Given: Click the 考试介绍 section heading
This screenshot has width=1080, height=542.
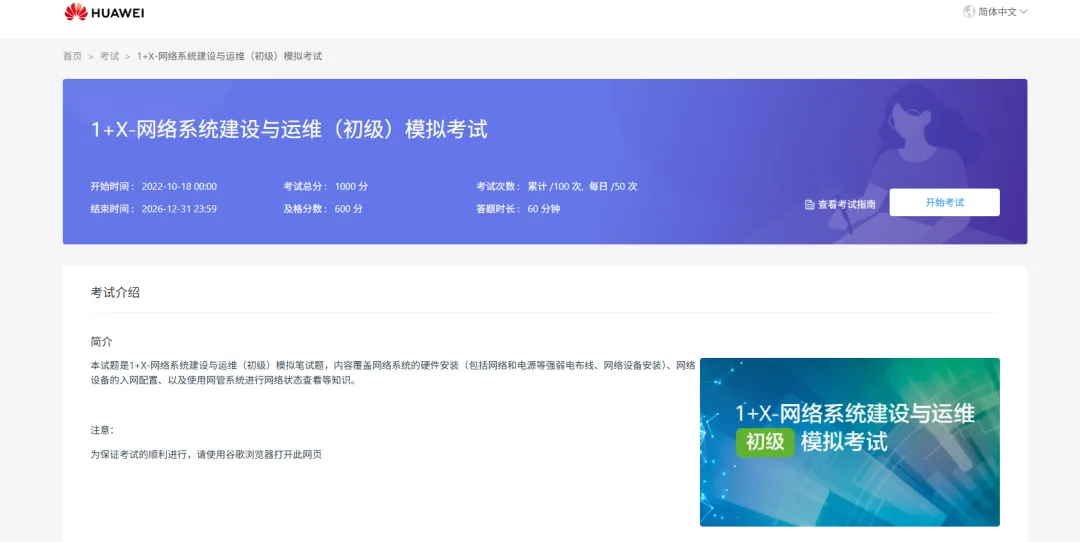Looking at the screenshot, I should pyautogui.click(x=115, y=293).
